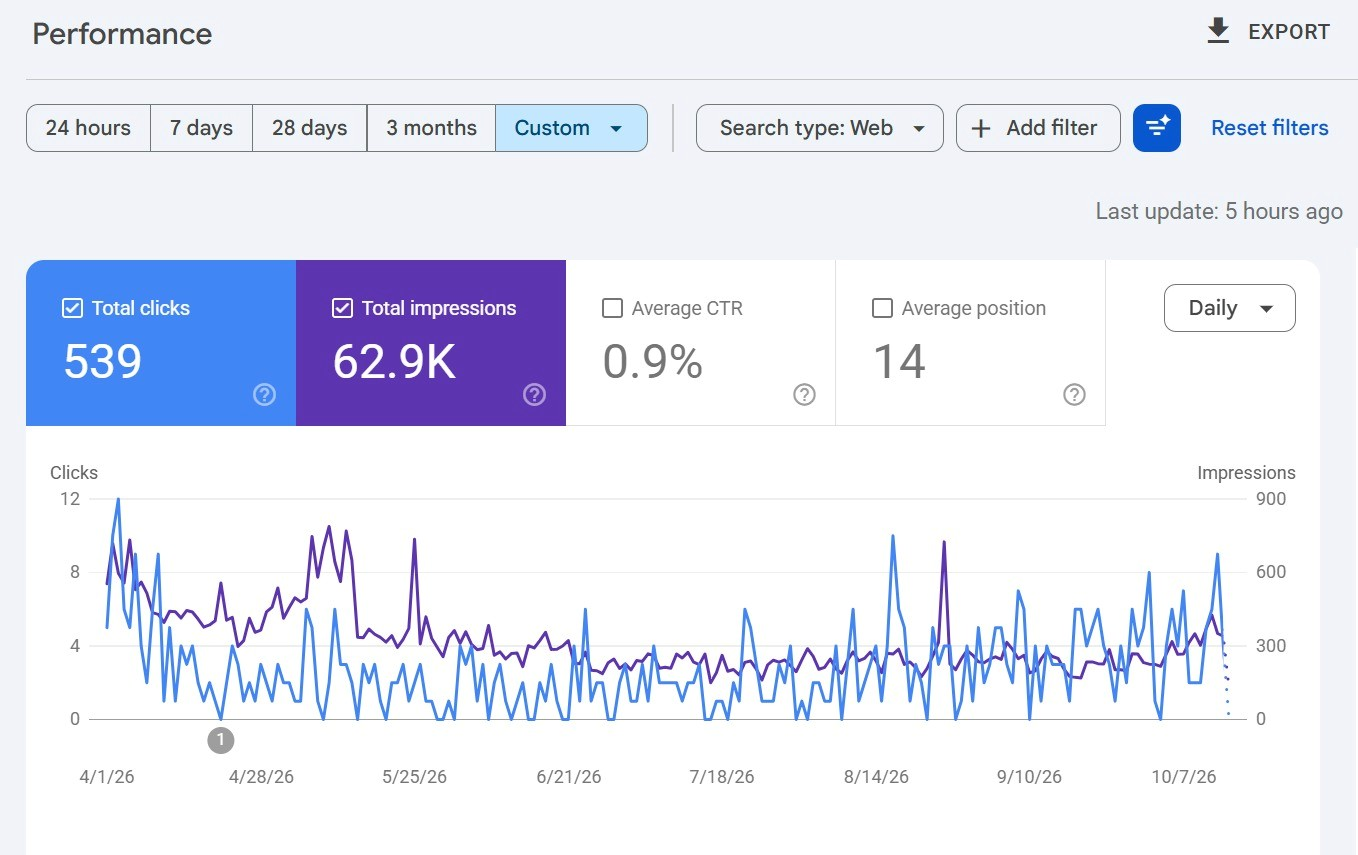This screenshot has height=855, width=1358.
Task: Click the Performance page heading
Action: (122, 34)
